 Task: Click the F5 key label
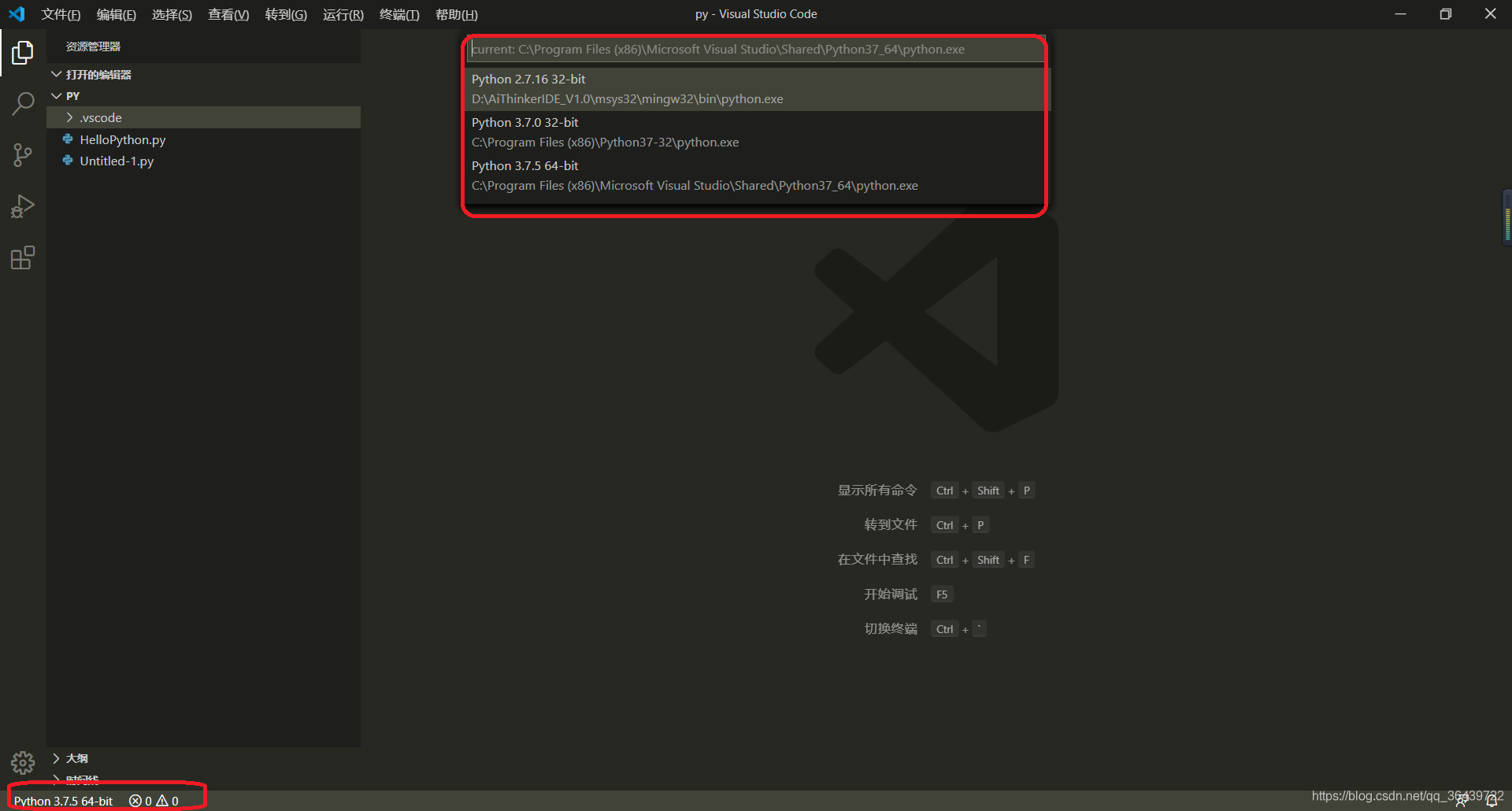(x=942, y=594)
